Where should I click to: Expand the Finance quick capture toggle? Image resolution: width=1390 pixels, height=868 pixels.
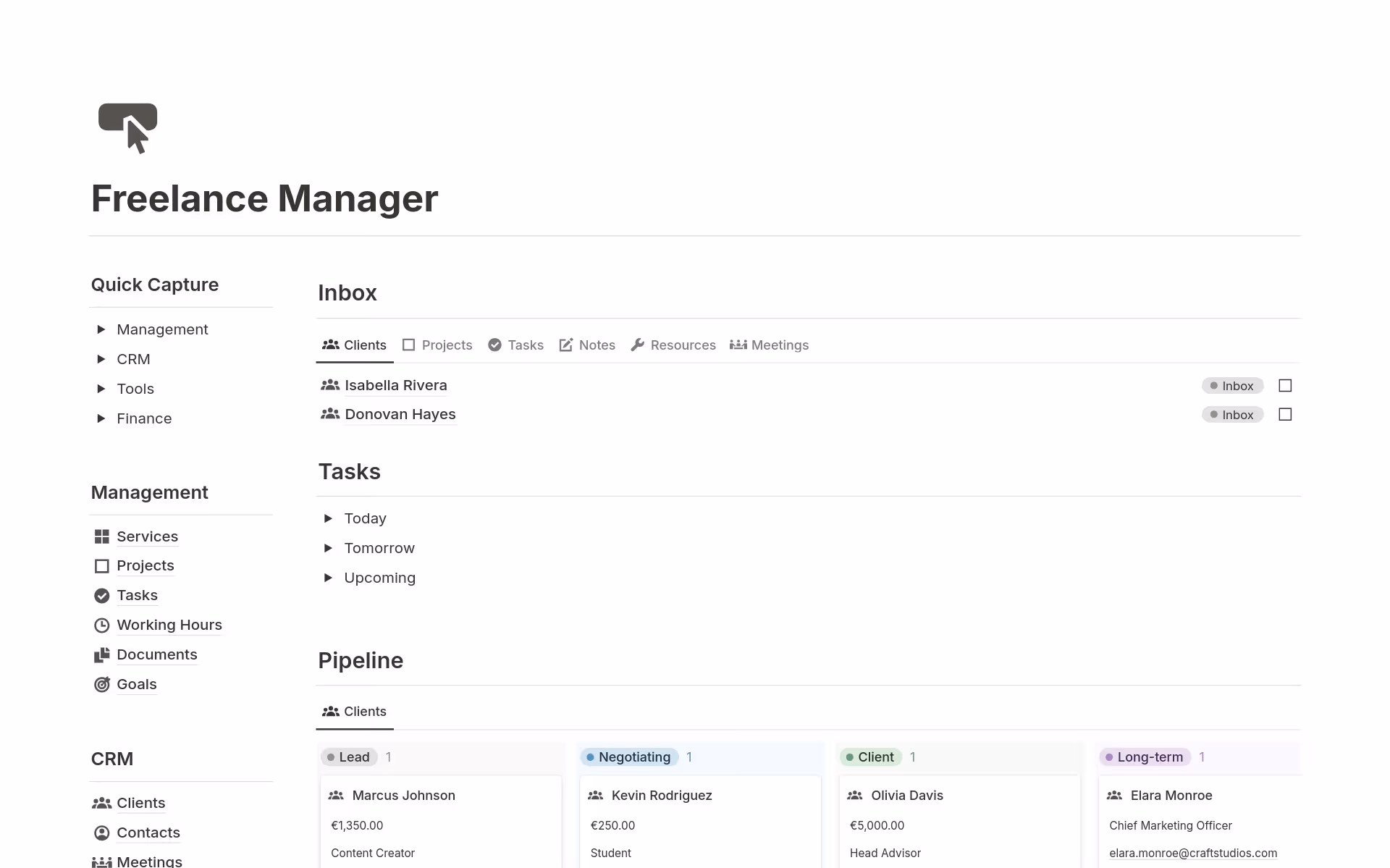101,418
